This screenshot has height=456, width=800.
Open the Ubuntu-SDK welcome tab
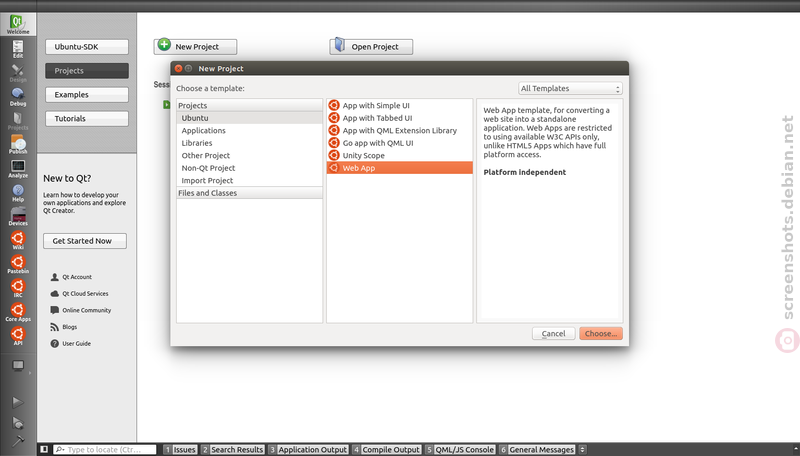pos(87,47)
